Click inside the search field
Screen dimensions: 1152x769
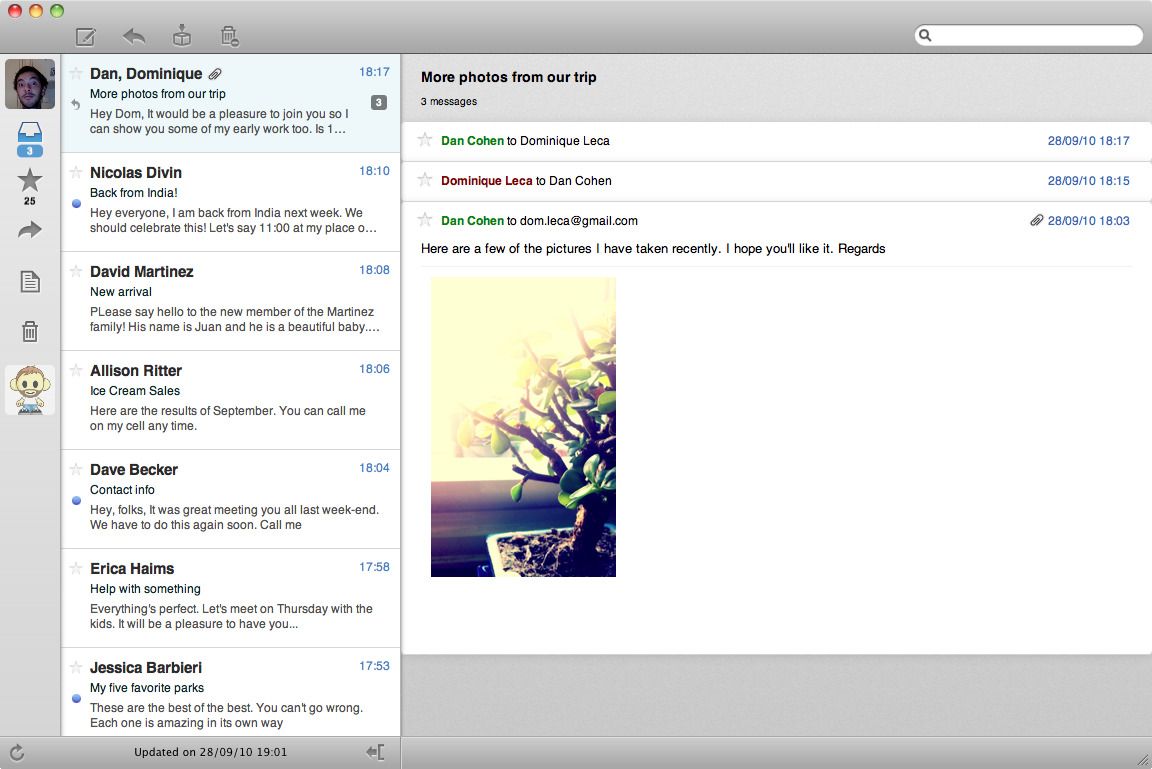[1030, 35]
